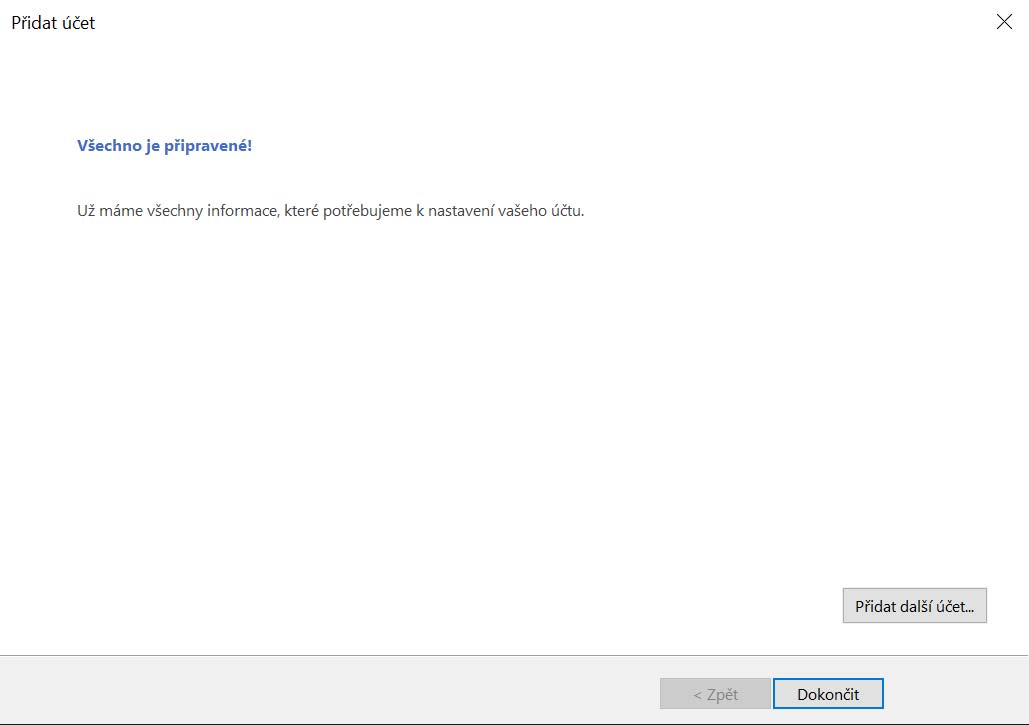Click the Přidat další účet... button
This screenshot has width=1029, height=725.
[914, 606]
